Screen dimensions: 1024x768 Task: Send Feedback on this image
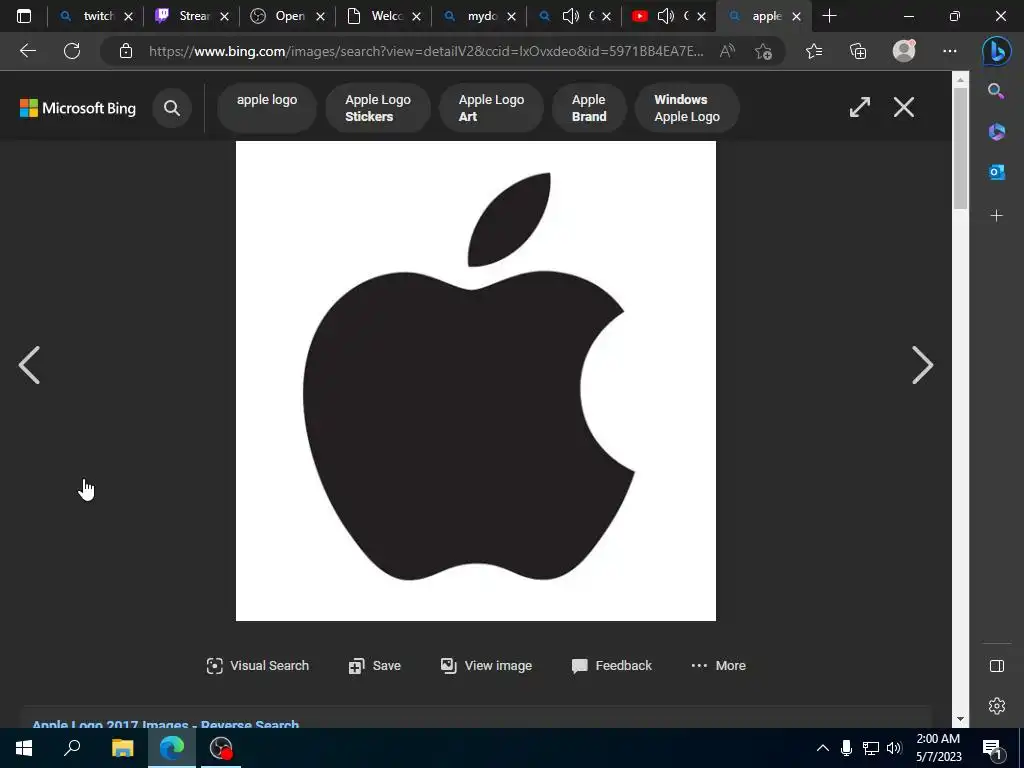click(x=611, y=665)
